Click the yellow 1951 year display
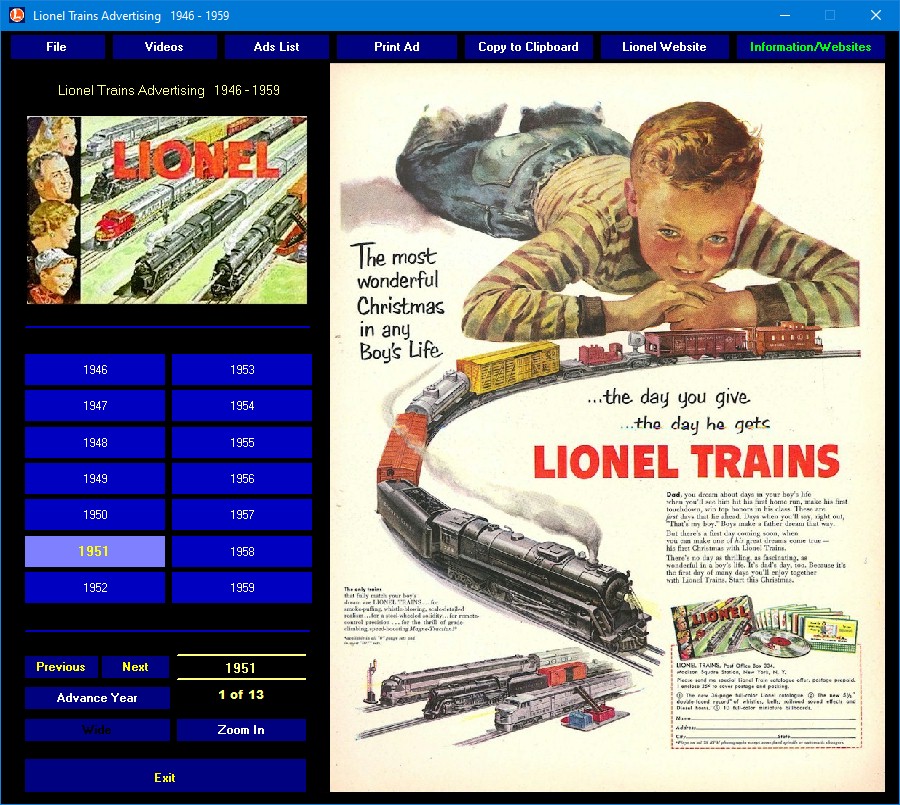Image resolution: width=900 pixels, height=805 pixels. [240, 668]
